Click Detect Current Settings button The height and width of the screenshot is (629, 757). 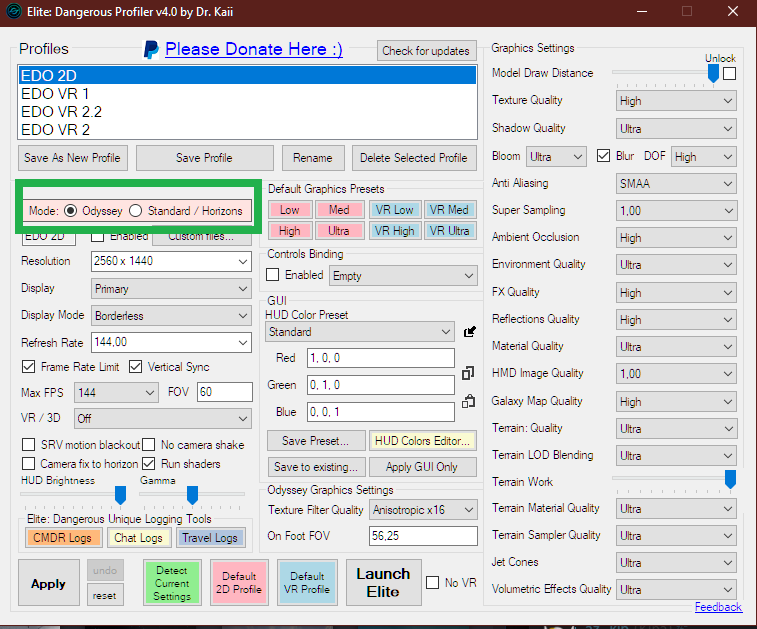172,583
